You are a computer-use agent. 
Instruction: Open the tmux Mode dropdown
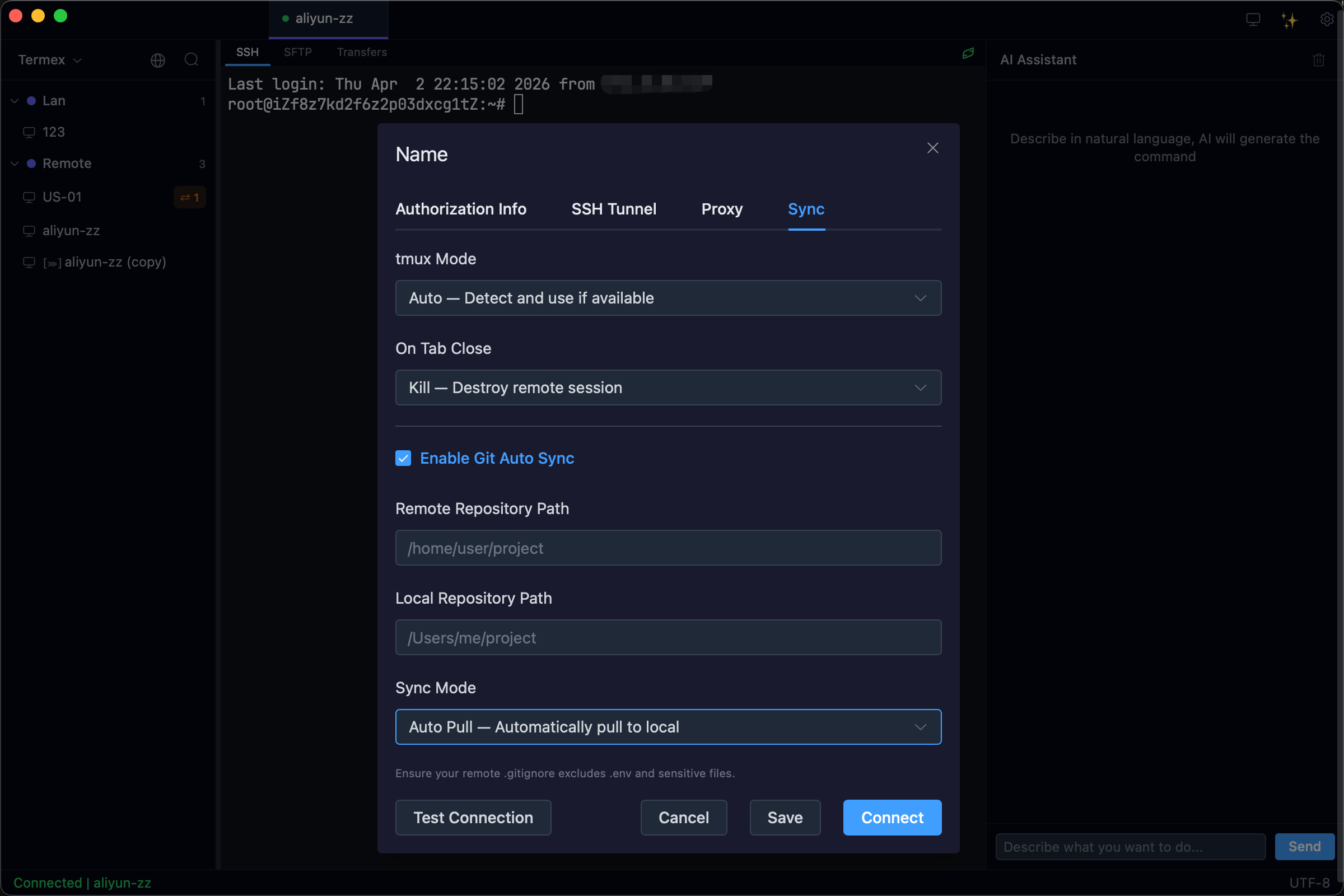click(x=668, y=298)
